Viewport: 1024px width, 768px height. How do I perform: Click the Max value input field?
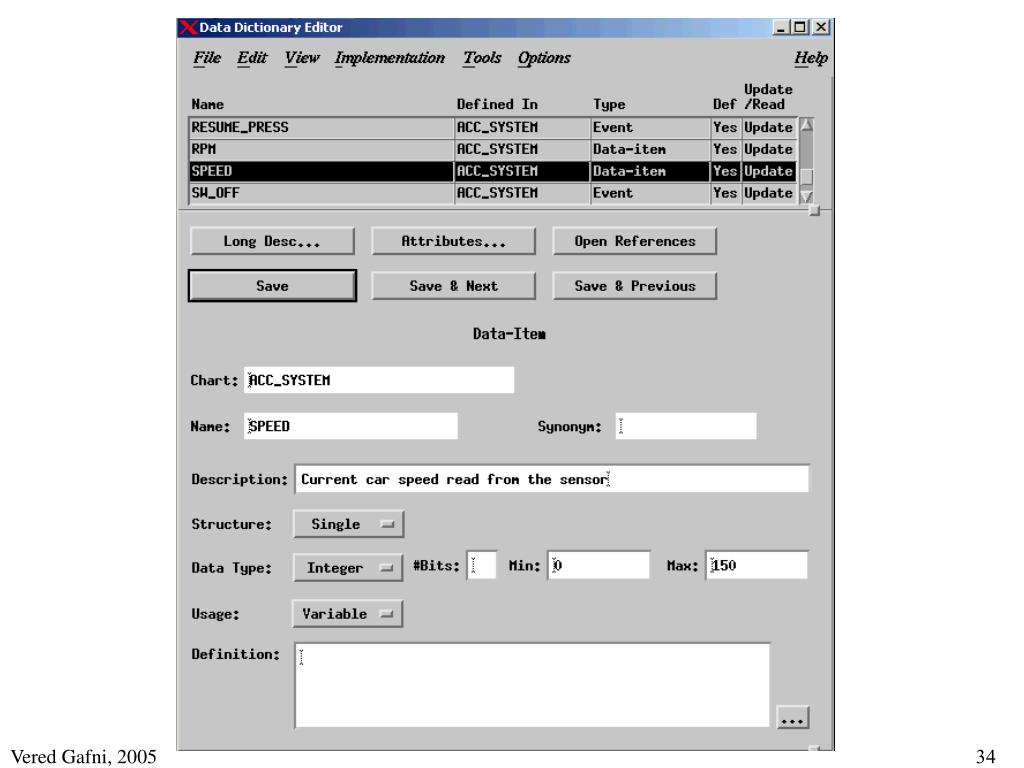(756, 566)
